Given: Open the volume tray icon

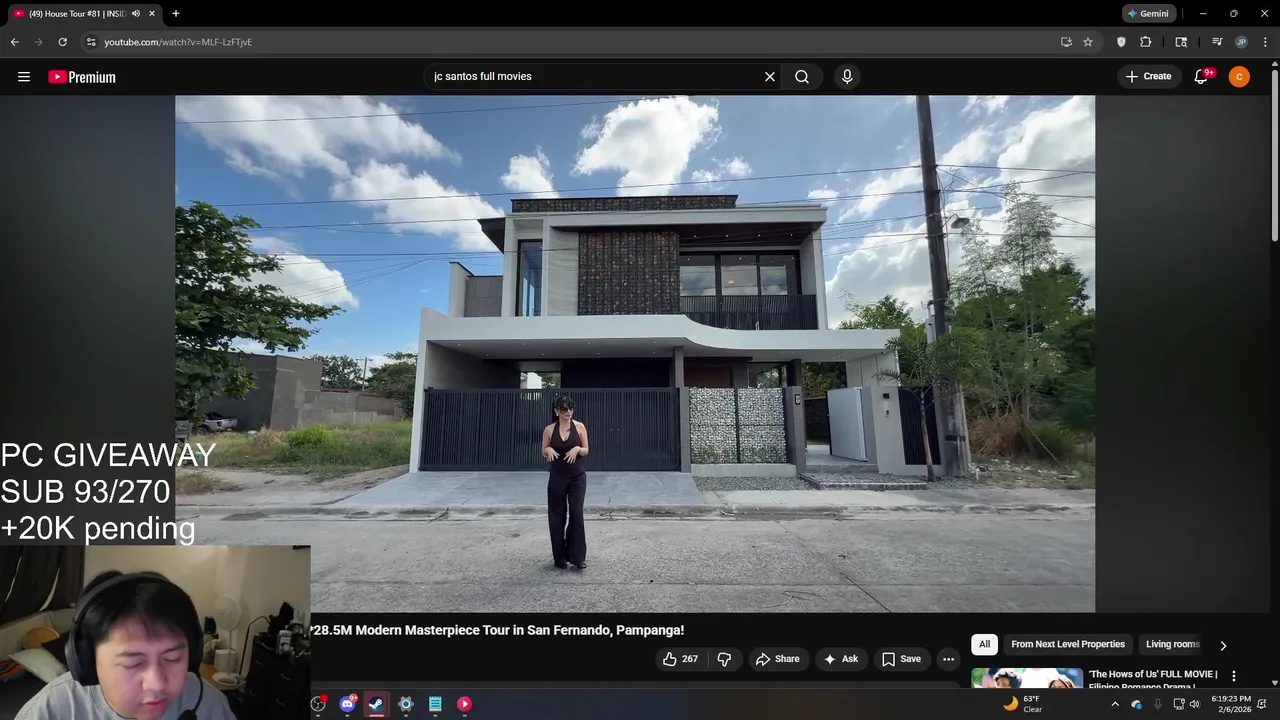Looking at the screenshot, I should pos(1194,704).
